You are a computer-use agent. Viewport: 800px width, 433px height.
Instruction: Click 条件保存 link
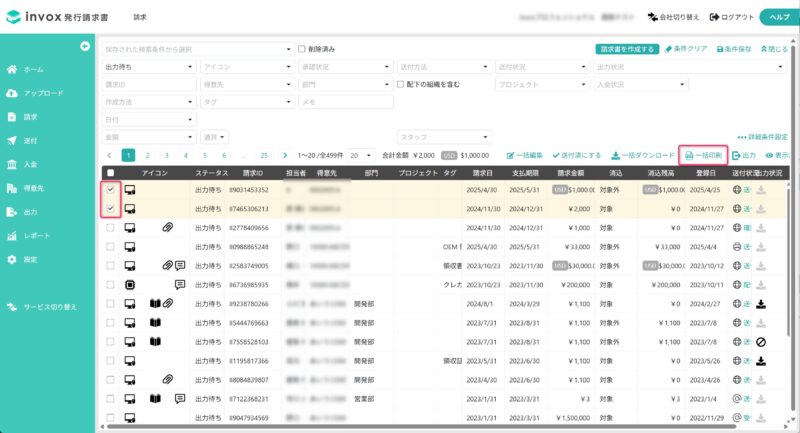734,49
